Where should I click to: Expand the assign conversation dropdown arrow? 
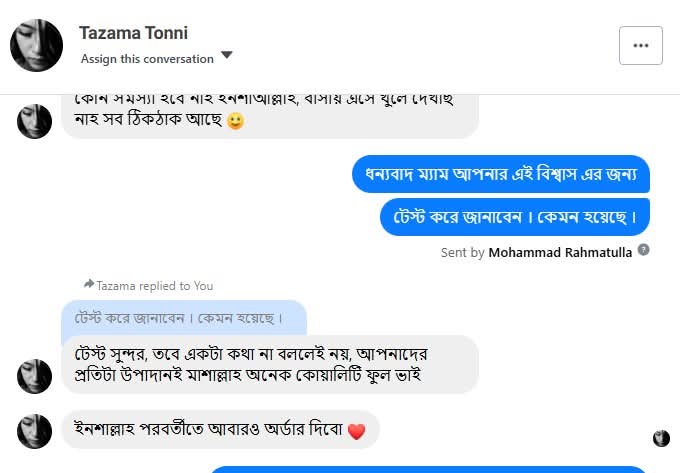tap(227, 55)
